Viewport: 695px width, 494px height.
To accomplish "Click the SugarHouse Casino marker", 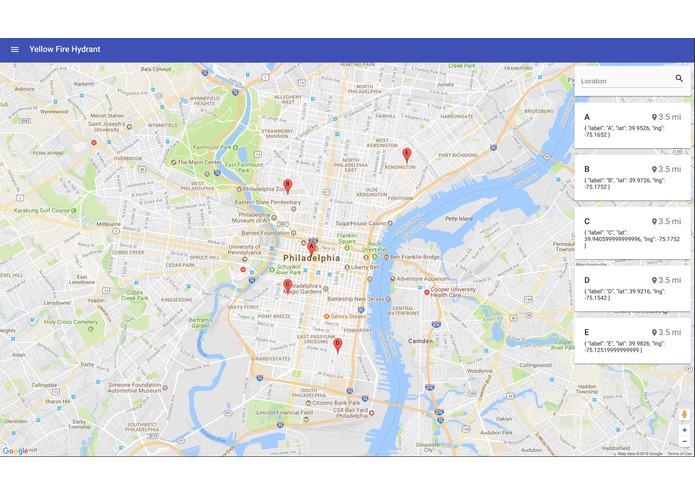I will (390, 223).
